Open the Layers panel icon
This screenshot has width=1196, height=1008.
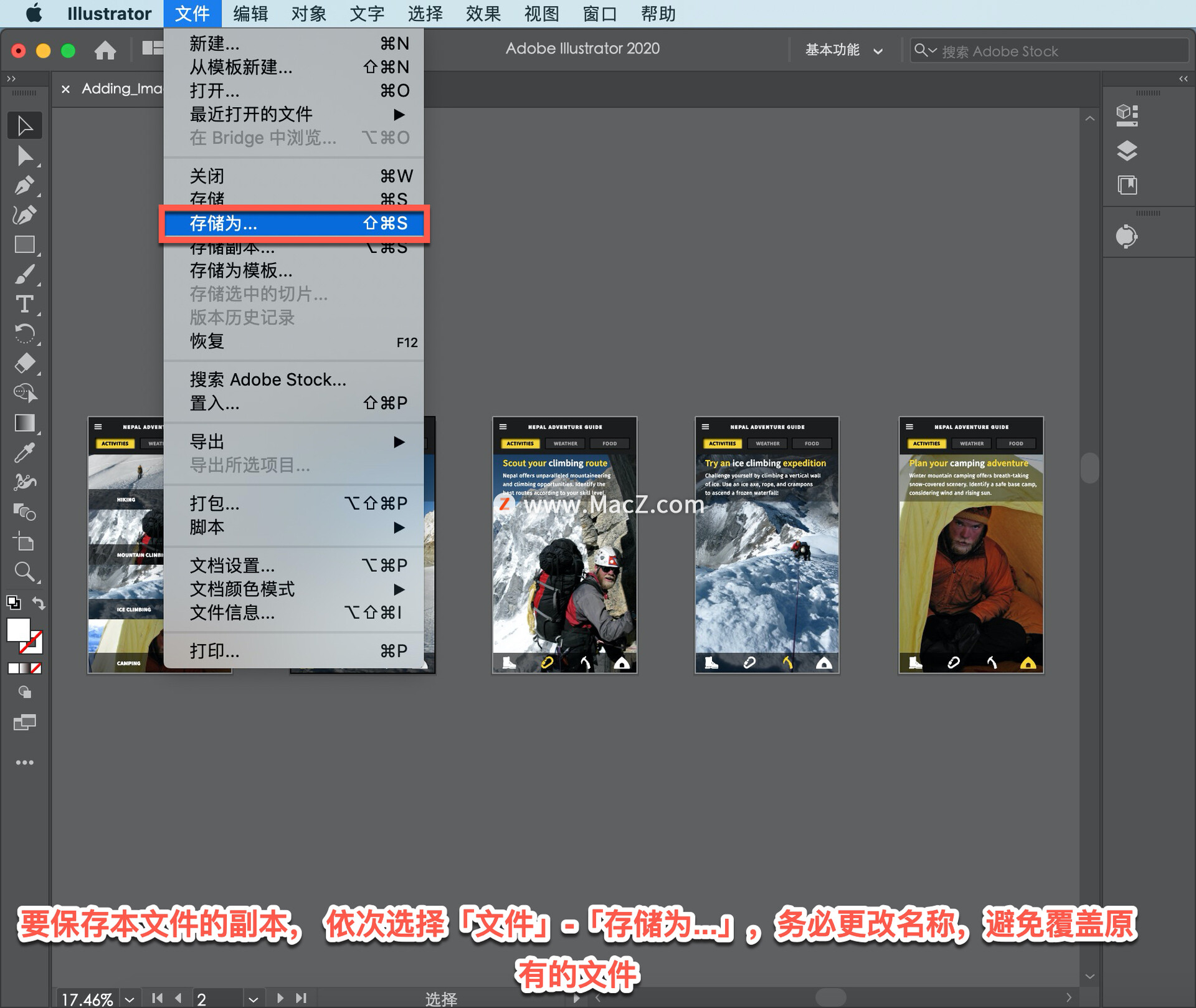tap(1127, 150)
